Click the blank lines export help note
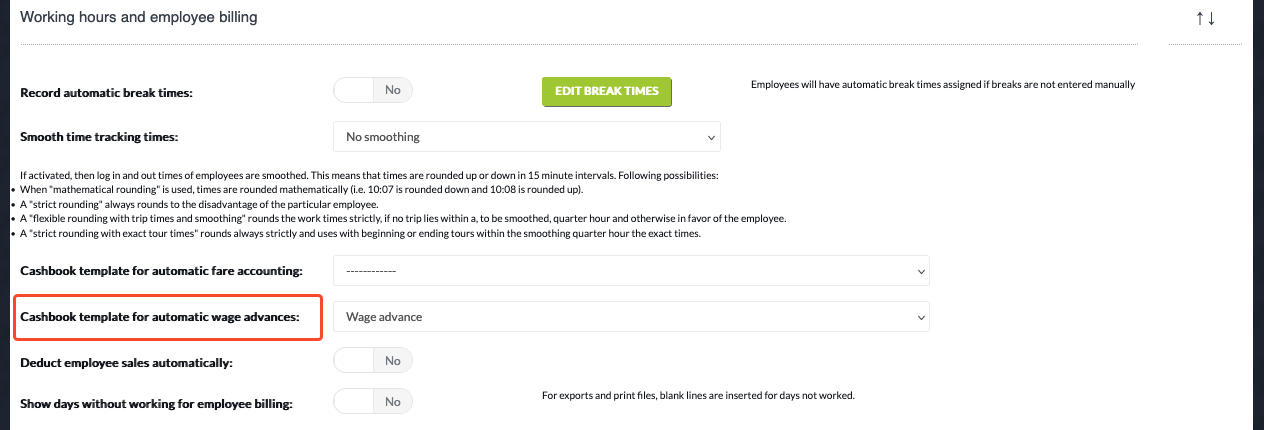The image size is (1264, 430). [x=698, y=396]
